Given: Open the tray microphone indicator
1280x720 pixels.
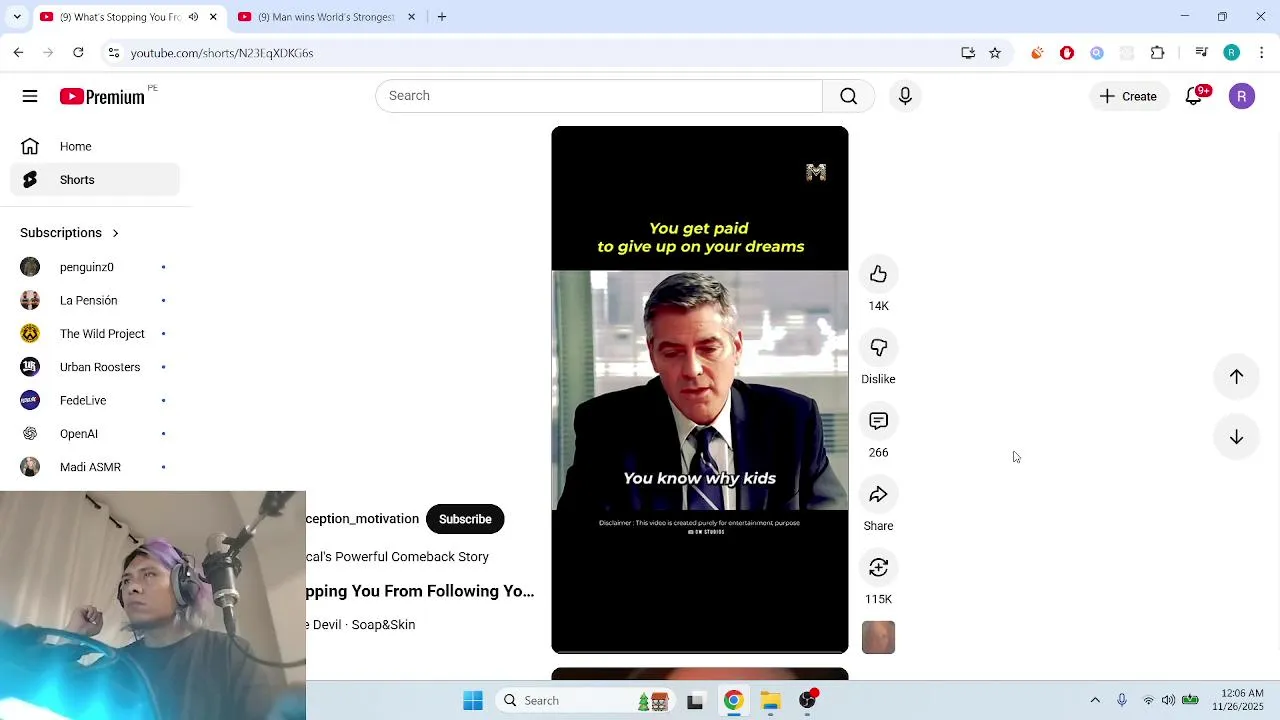Looking at the screenshot, I should point(1122,700).
